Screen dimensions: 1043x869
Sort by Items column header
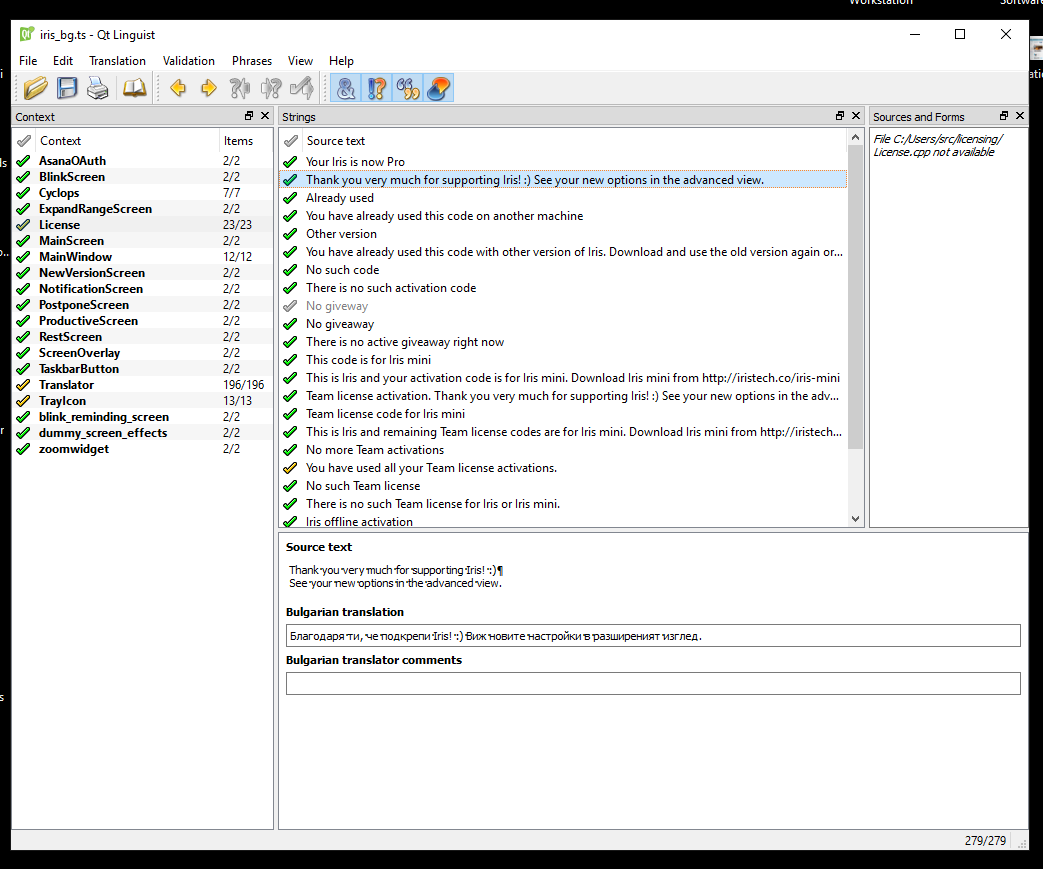(x=245, y=140)
